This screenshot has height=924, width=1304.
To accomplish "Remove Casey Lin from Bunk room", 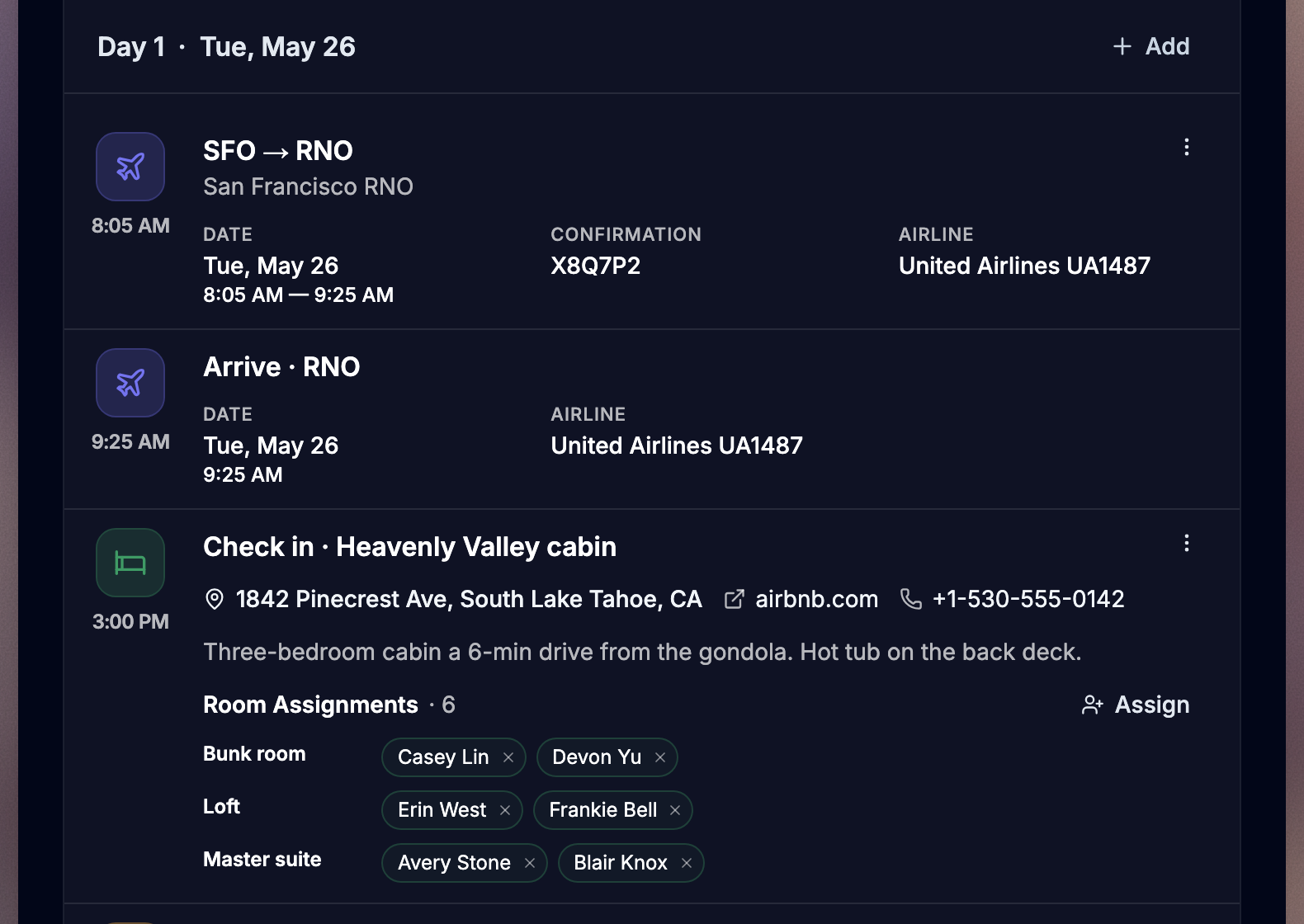I will tap(508, 757).
